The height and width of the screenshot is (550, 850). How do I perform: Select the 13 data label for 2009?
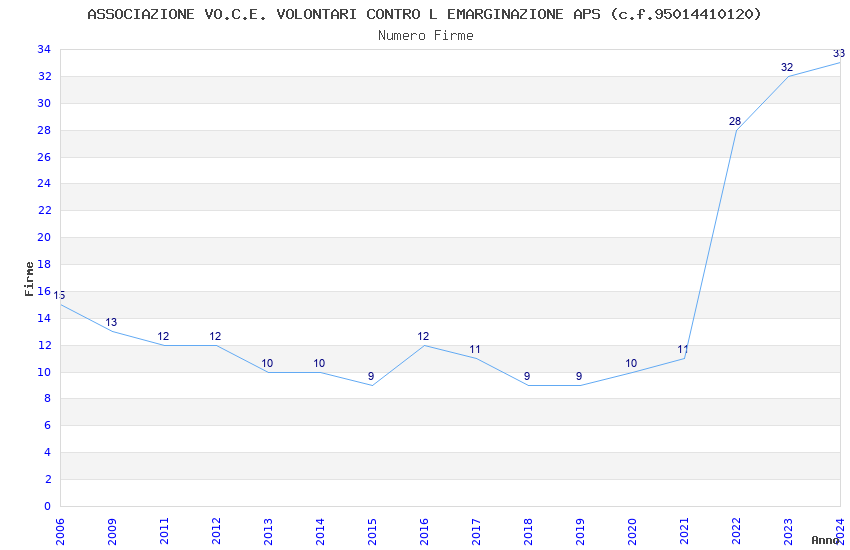111,323
